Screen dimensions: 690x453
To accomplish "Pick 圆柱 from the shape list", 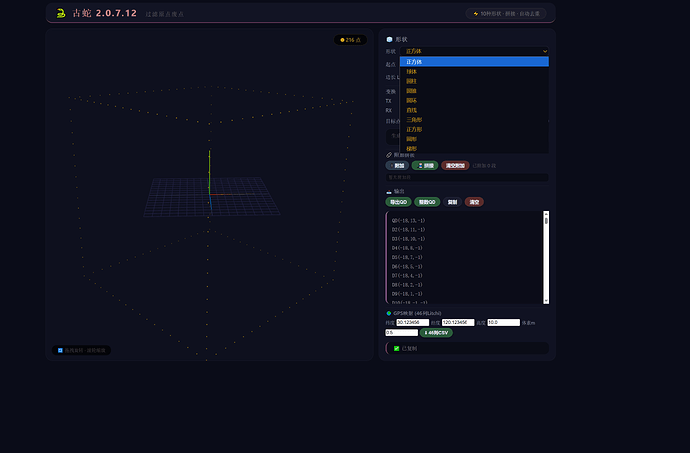I will pos(474,81).
